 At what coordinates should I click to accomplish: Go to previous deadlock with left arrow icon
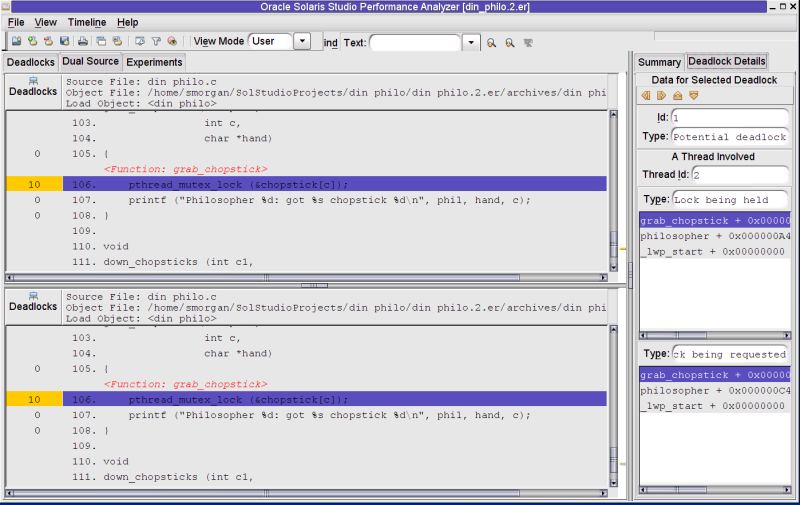click(x=646, y=95)
